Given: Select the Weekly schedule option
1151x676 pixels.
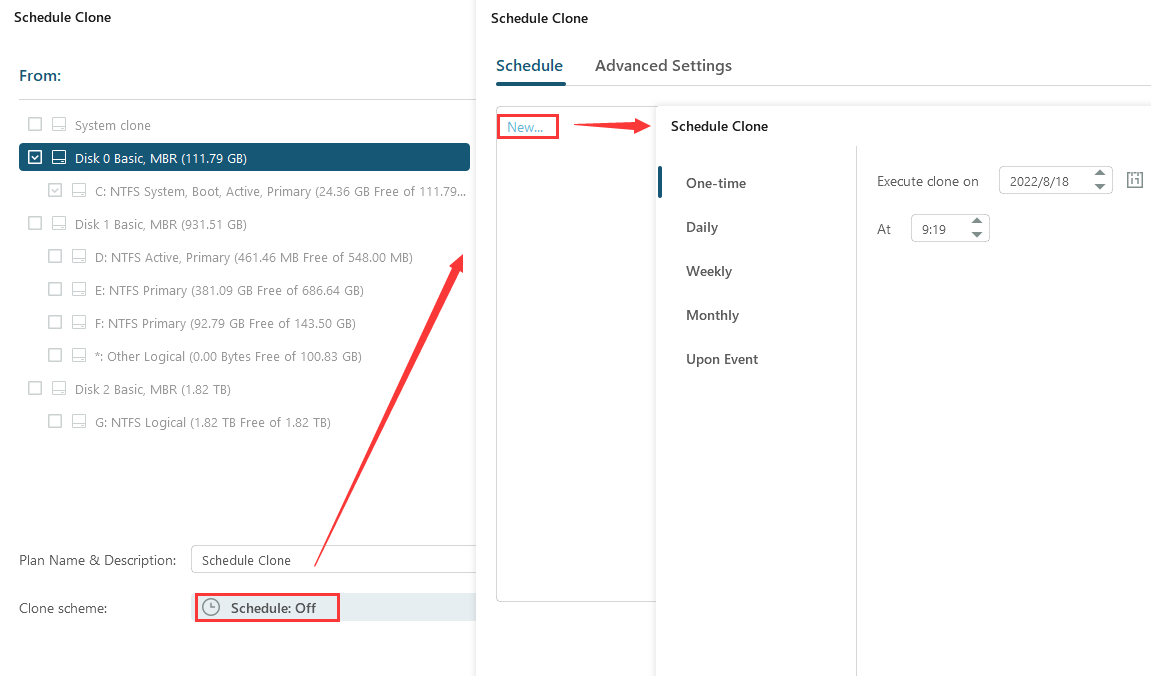Looking at the screenshot, I should pyautogui.click(x=709, y=271).
